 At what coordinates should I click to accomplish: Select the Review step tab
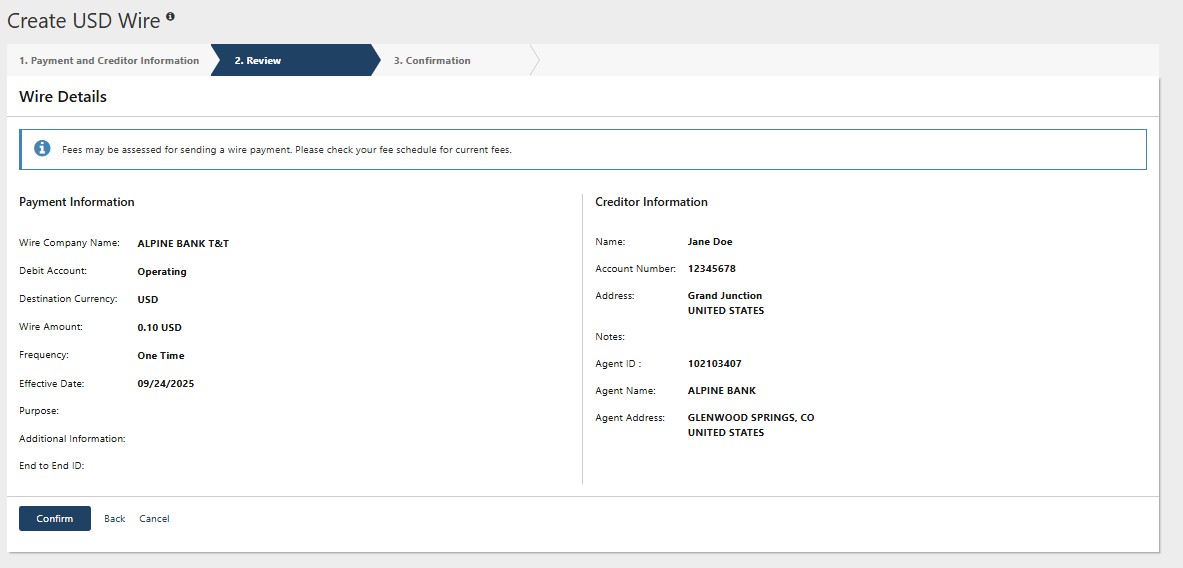click(258, 61)
